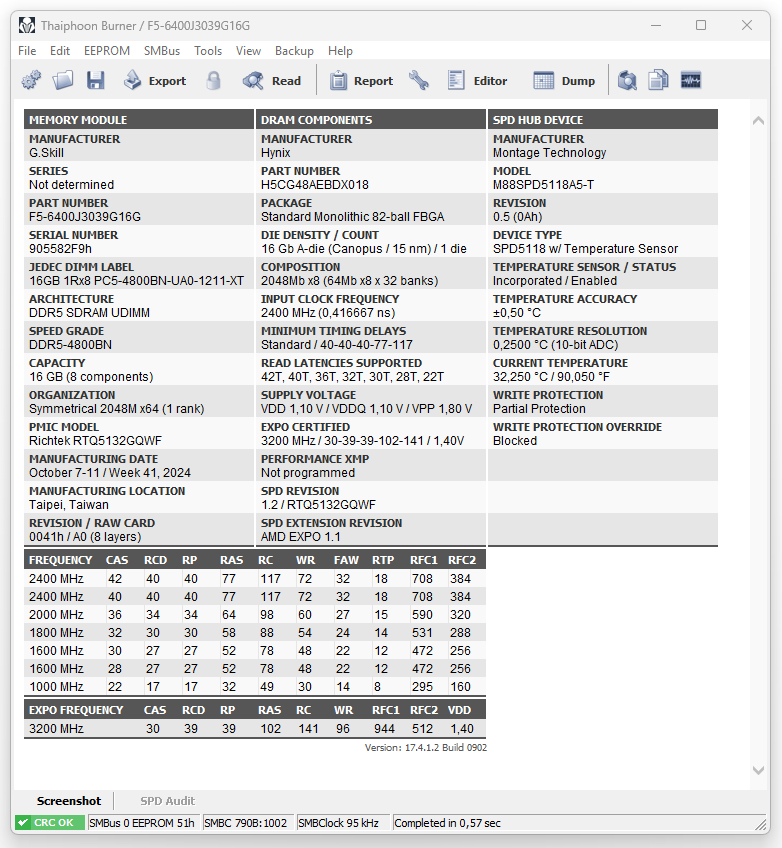Click the wrench tool icon beside Report
782x848 pixels.
click(419, 81)
